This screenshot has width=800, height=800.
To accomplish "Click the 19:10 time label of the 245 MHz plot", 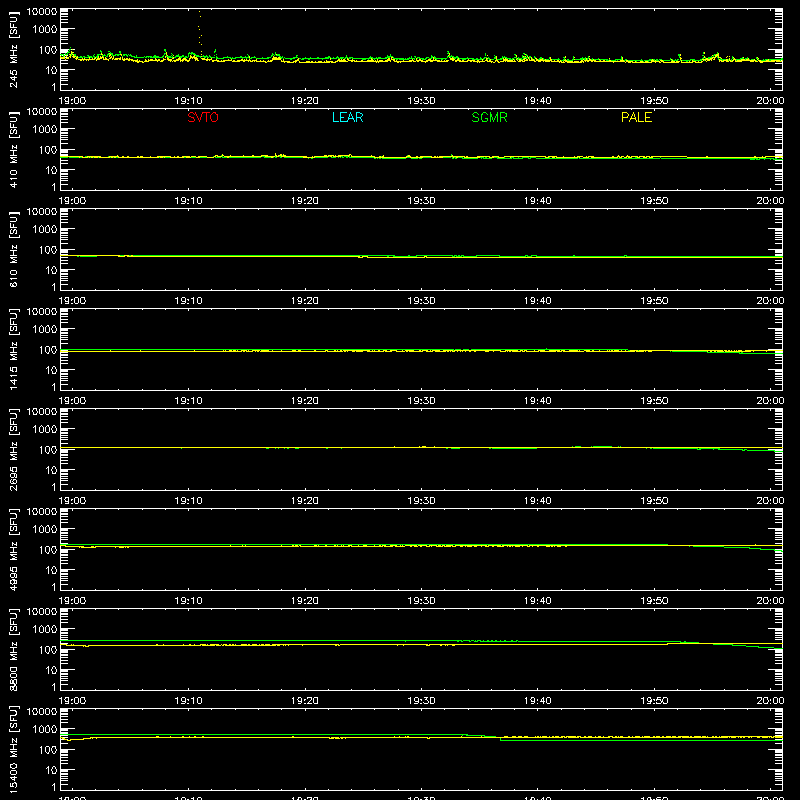I will click(188, 101).
